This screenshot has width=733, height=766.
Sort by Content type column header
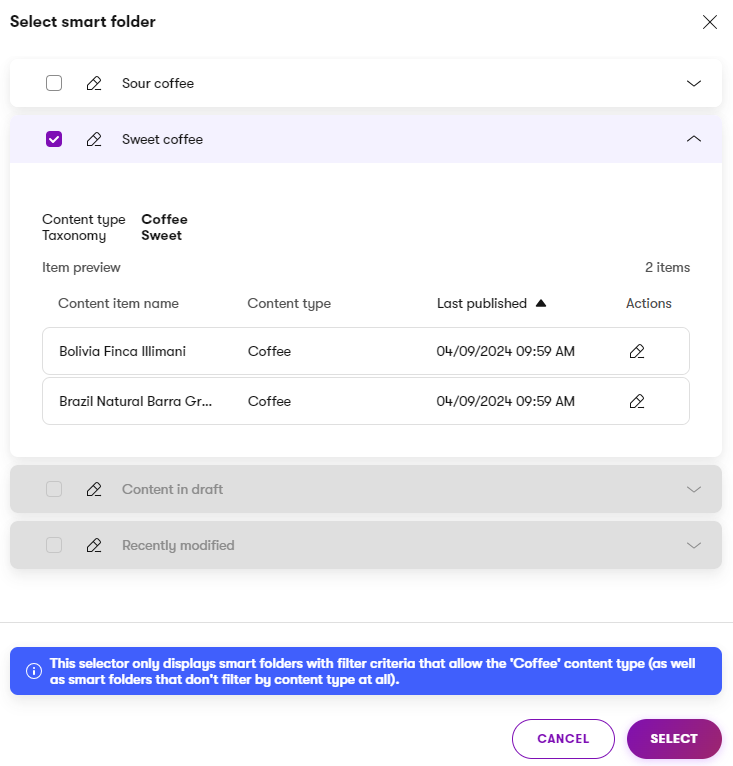click(x=289, y=303)
